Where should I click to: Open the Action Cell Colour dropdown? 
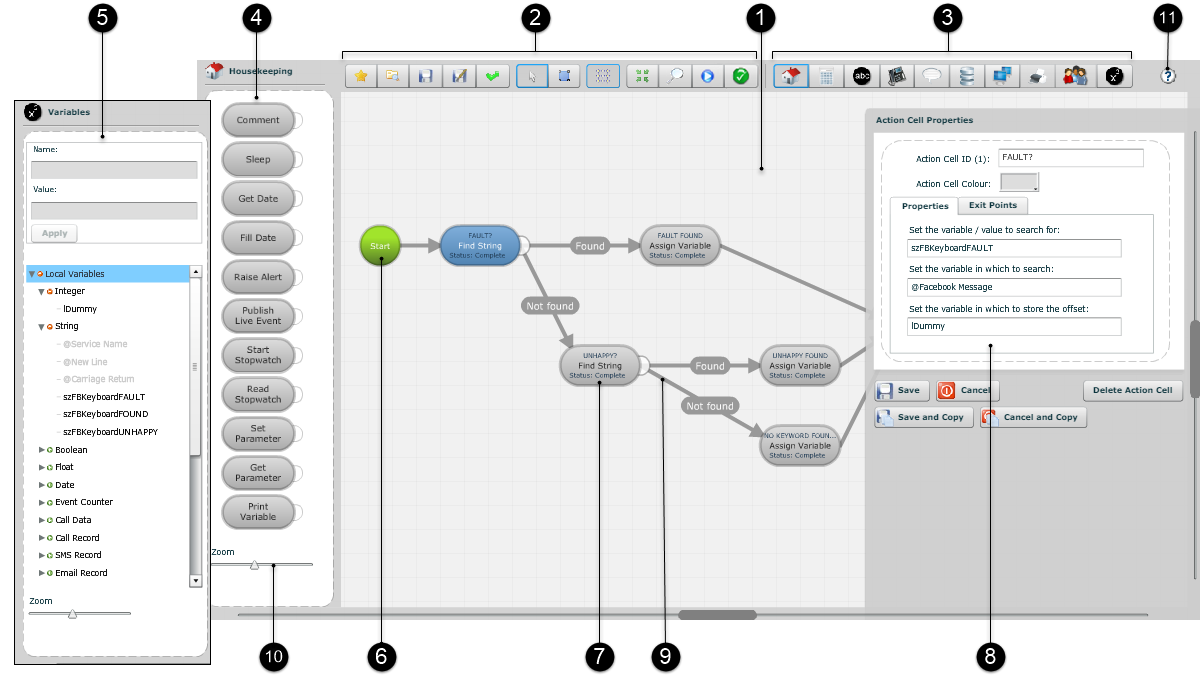pyautogui.click(x=1020, y=182)
